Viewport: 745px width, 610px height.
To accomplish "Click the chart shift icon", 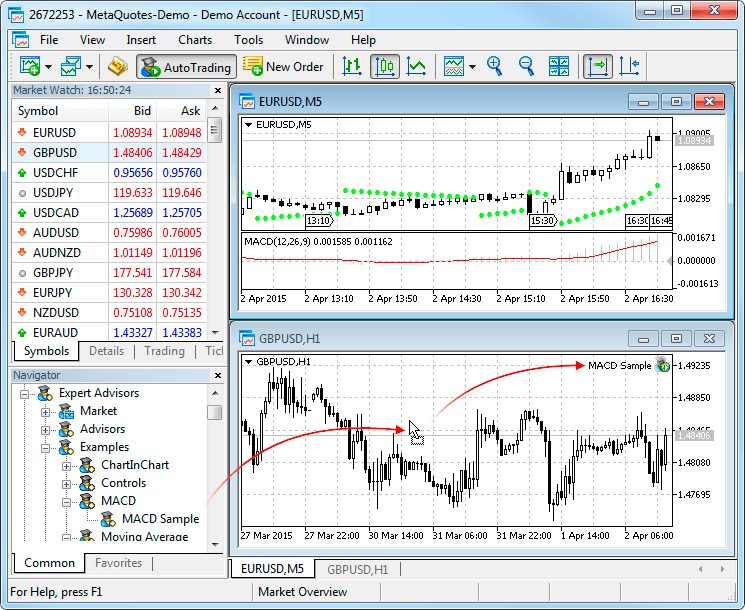I will 629,67.
